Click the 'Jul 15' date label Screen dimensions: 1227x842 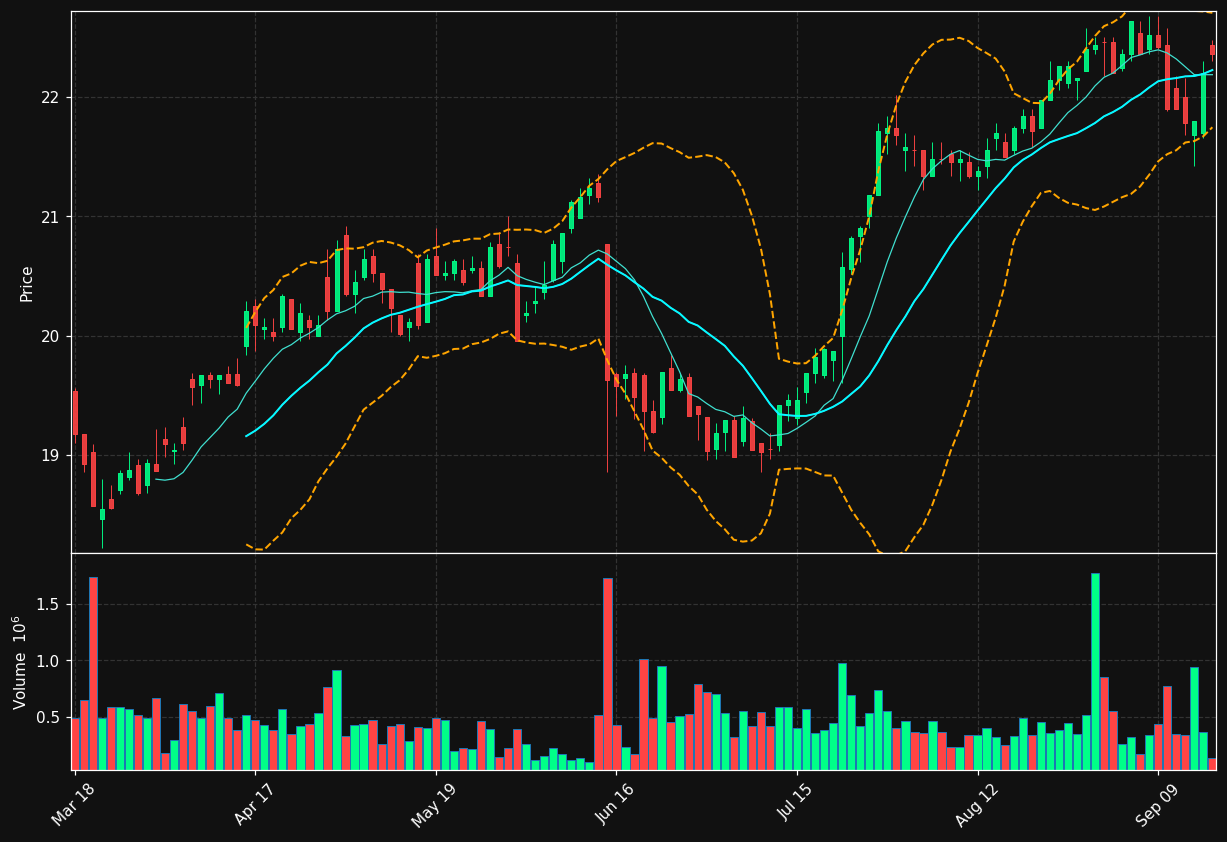(796, 802)
